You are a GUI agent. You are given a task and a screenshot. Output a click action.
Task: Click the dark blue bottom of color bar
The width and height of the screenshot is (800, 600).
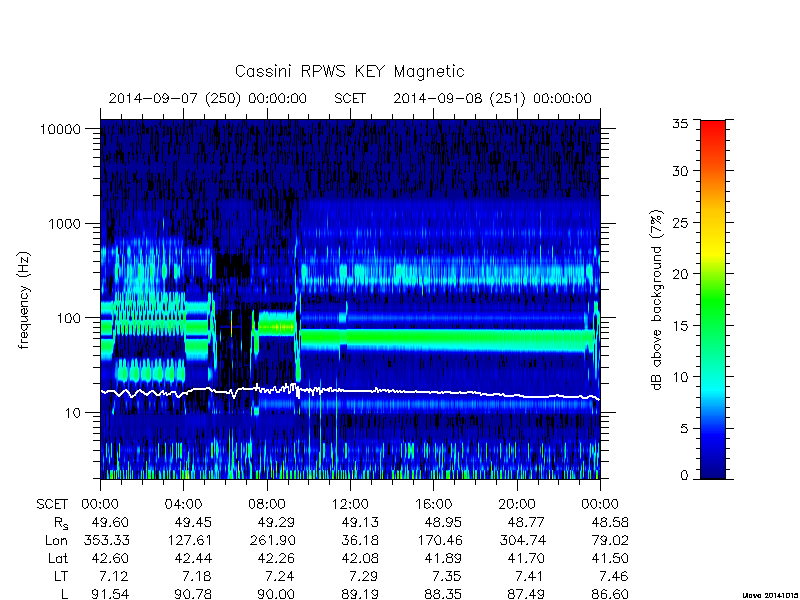coord(713,467)
